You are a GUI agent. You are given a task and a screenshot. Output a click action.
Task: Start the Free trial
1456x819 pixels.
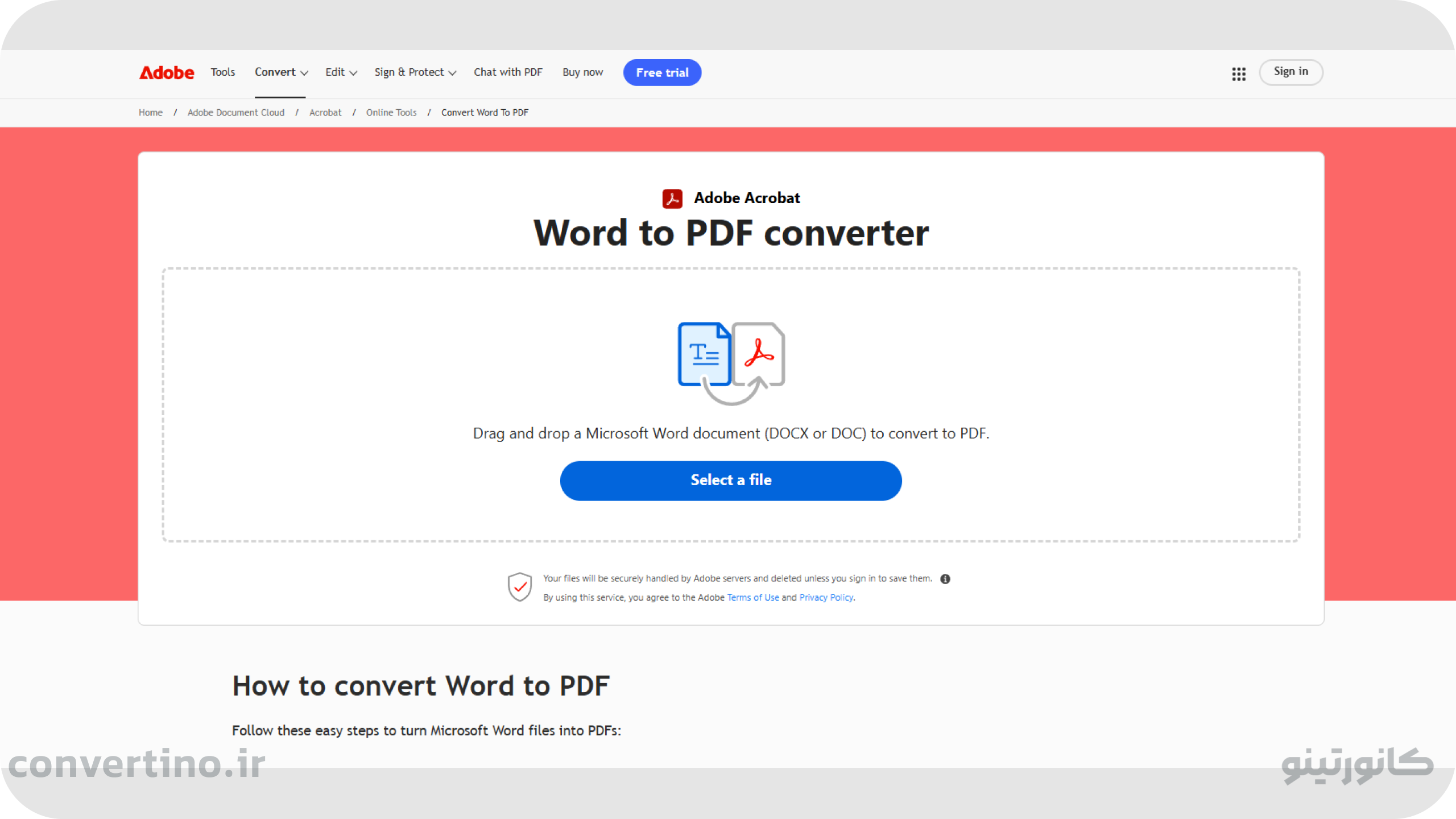pos(662,72)
